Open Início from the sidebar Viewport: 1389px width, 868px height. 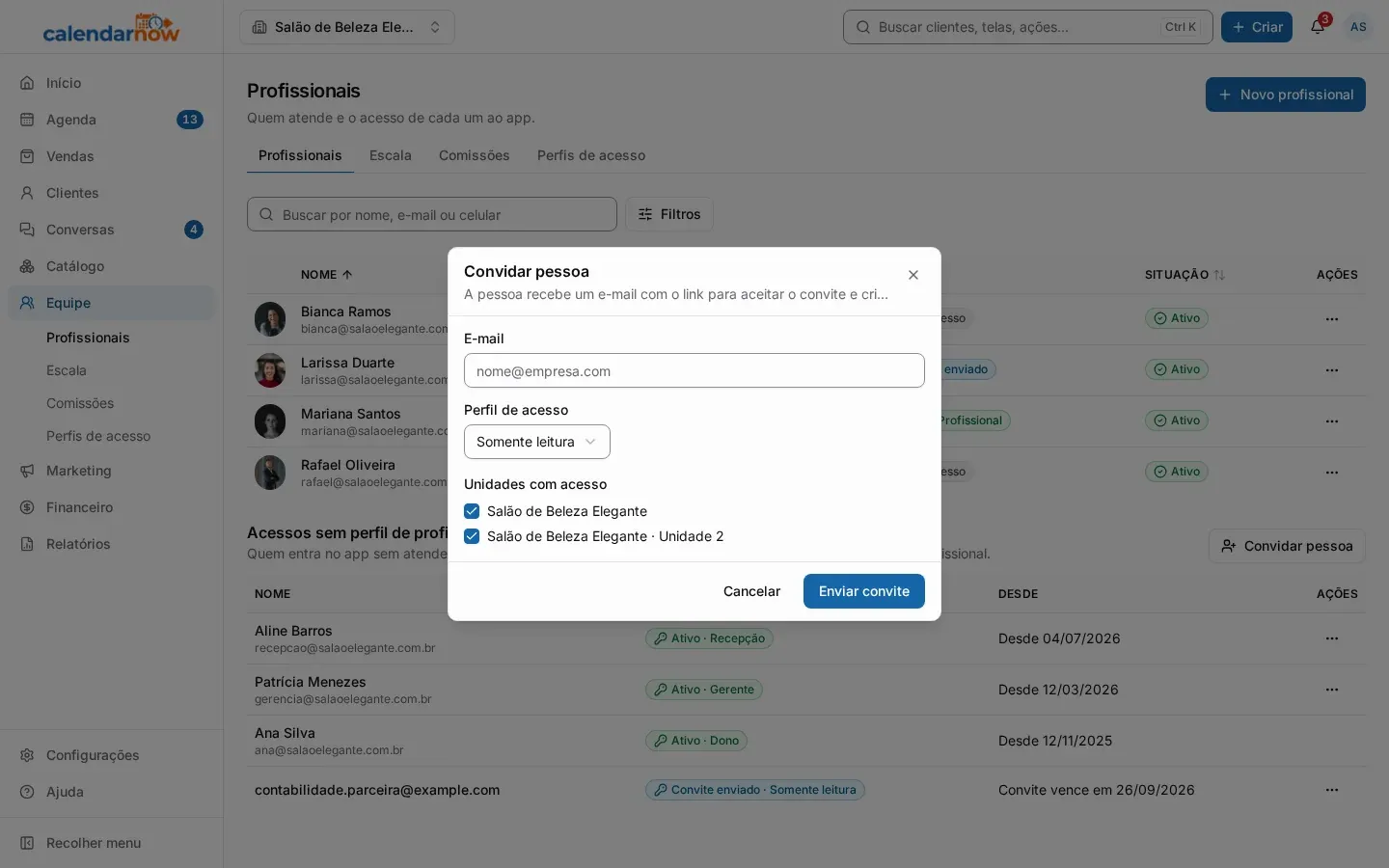(x=112, y=83)
